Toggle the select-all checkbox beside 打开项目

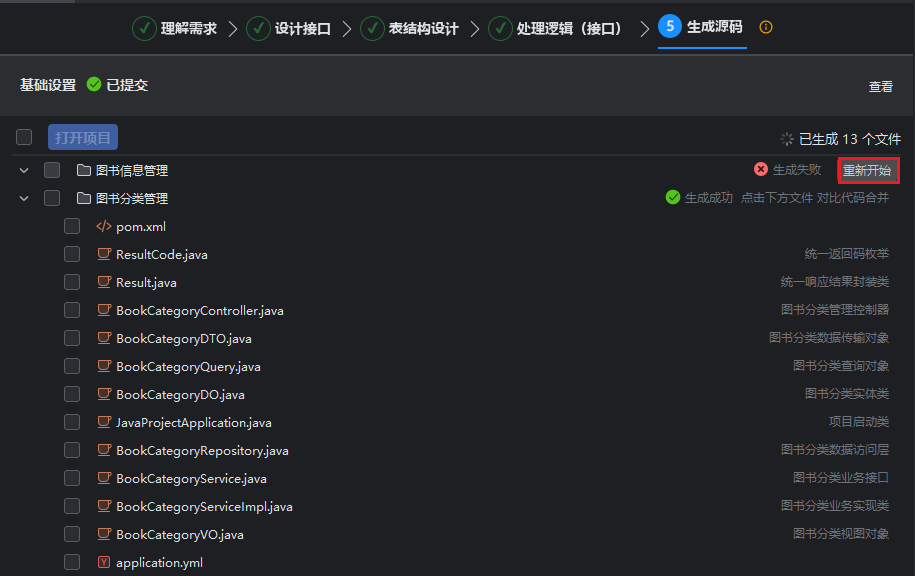pos(24,138)
